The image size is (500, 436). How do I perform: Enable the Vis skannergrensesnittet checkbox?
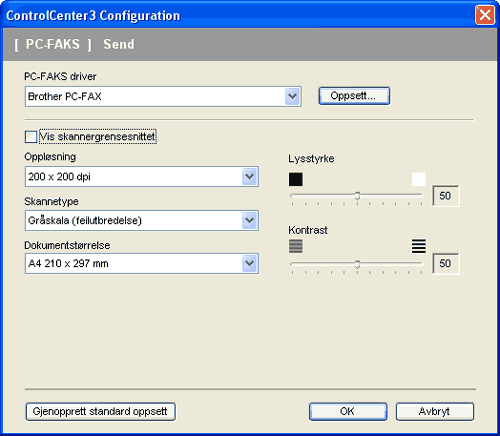(31, 137)
